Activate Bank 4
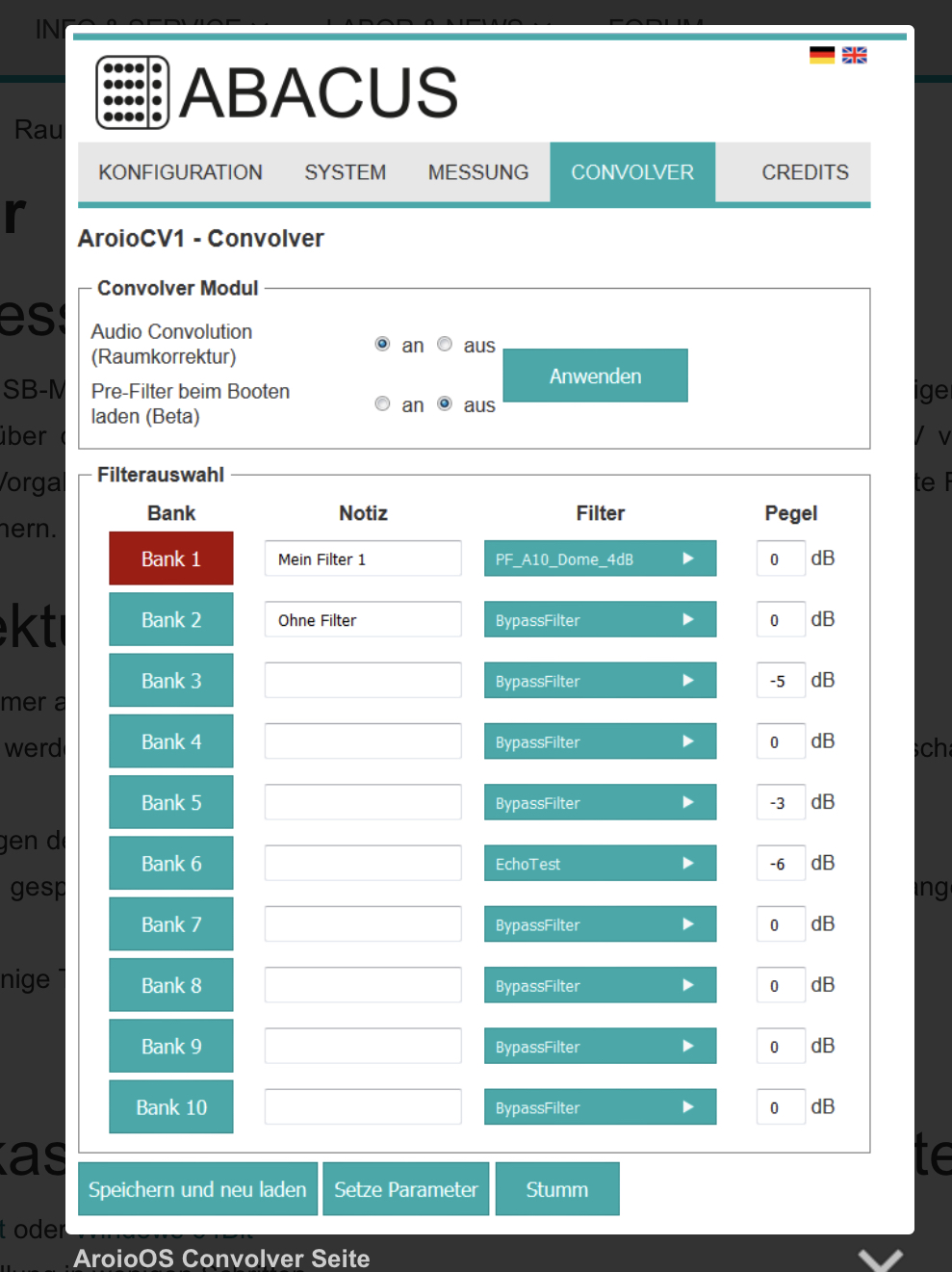 tap(171, 741)
